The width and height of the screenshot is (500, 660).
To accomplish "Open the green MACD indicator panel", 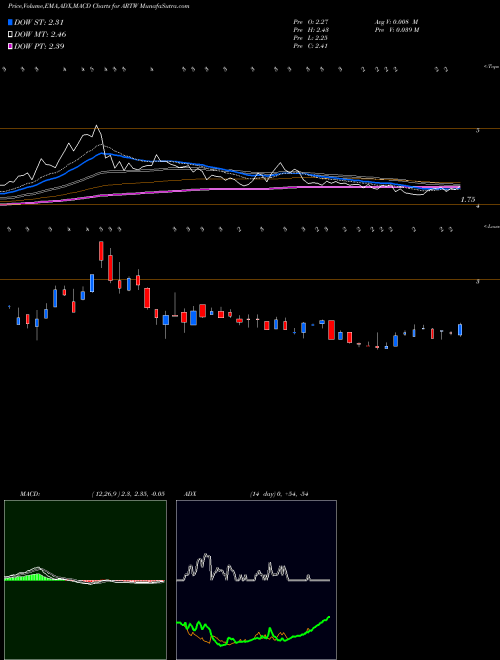I will [x=85, y=580].
